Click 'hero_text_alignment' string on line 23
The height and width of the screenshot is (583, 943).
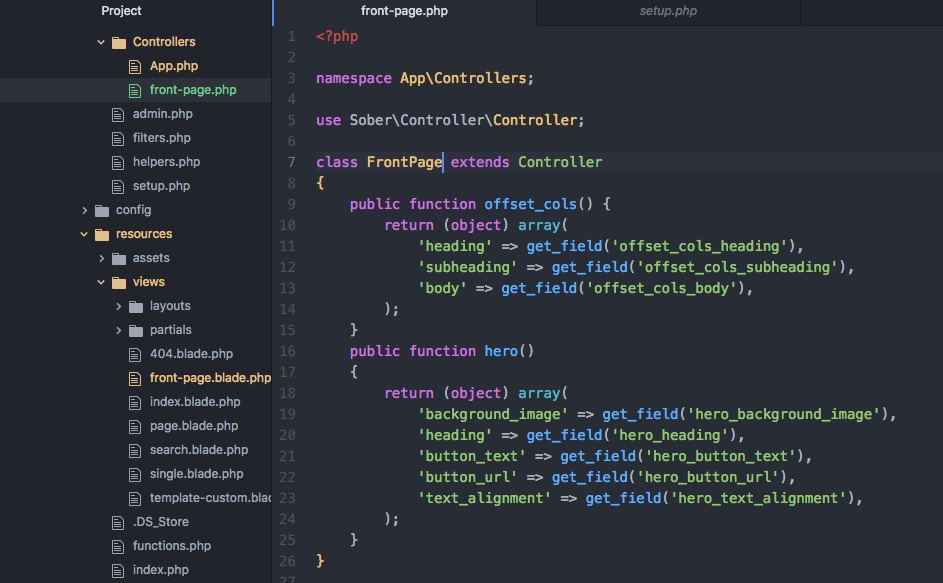(758, 499)
